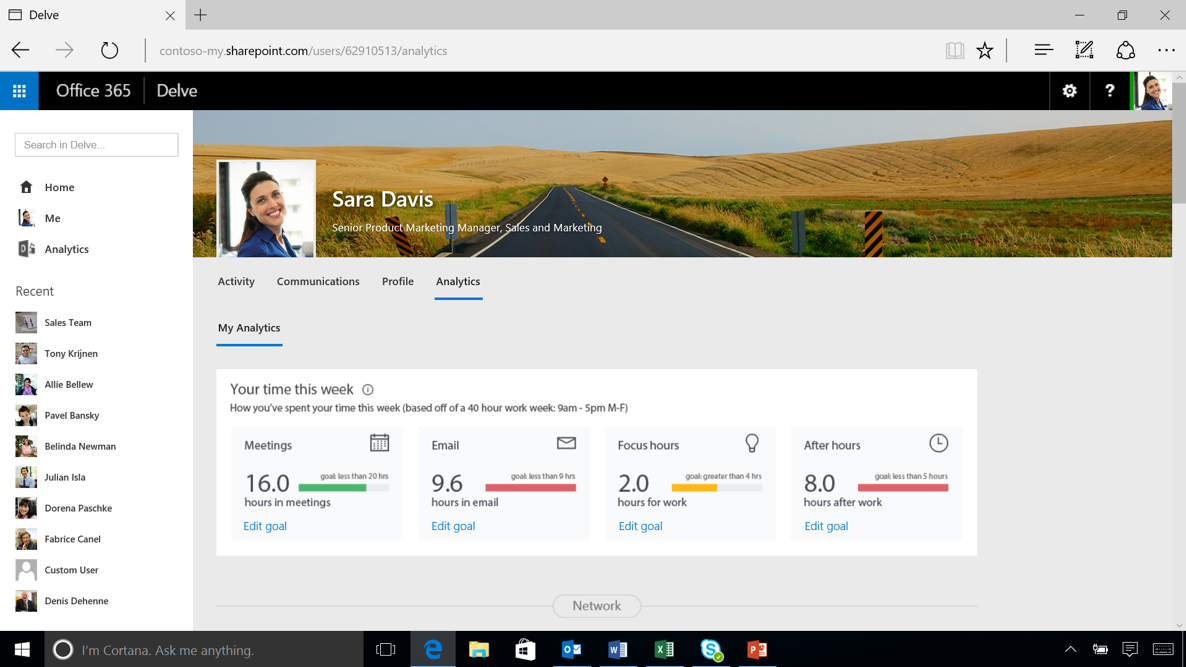This screenshot has height=667, width=1186.
Task: Open the Delve settings gear
Action: pos(1068,90)
